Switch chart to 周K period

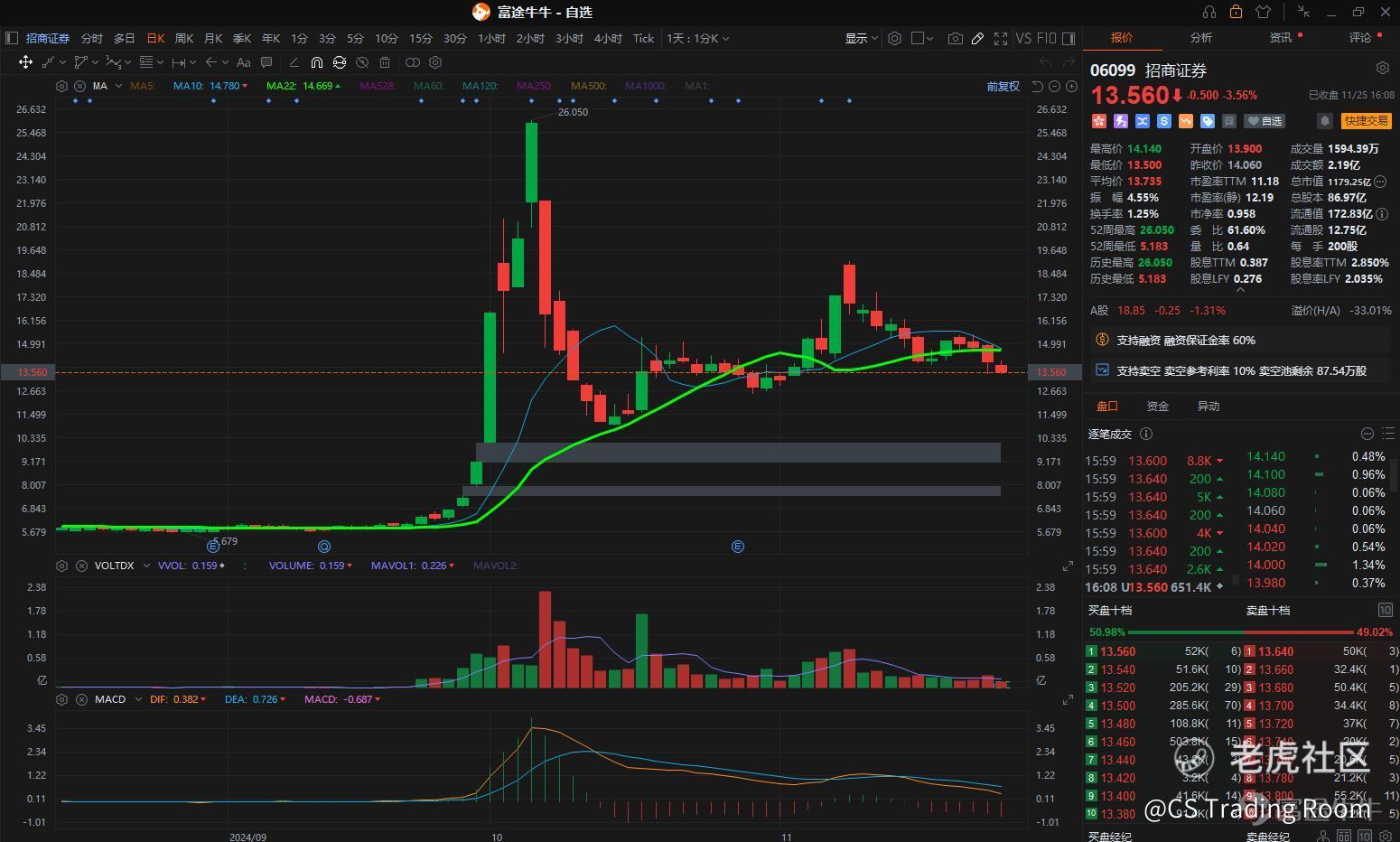pyautogui.click(x=184, y=38)
